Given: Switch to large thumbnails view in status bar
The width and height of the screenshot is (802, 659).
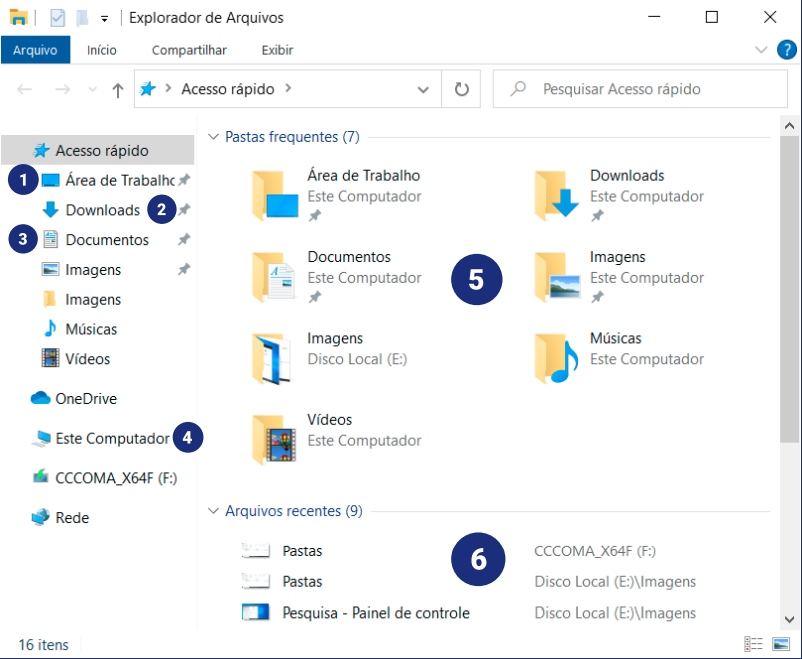Looking at the screenshot, I should pyautogui.click(x=780, y=645).
